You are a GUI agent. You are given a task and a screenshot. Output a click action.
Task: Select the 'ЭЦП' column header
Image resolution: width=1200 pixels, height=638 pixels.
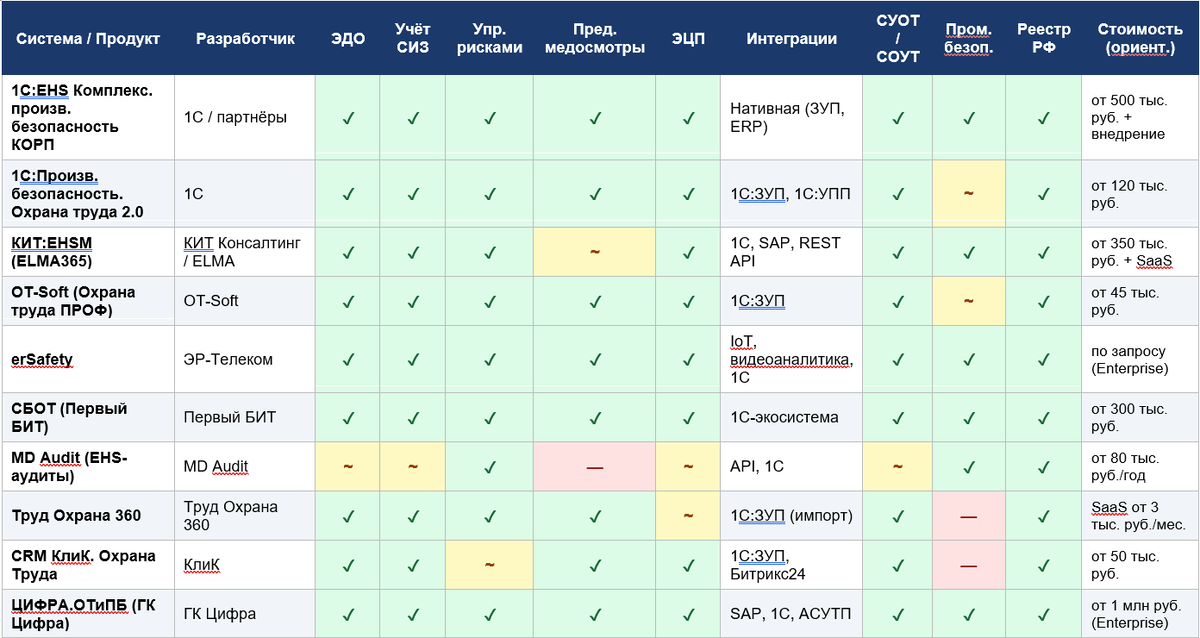pos(688,39)
